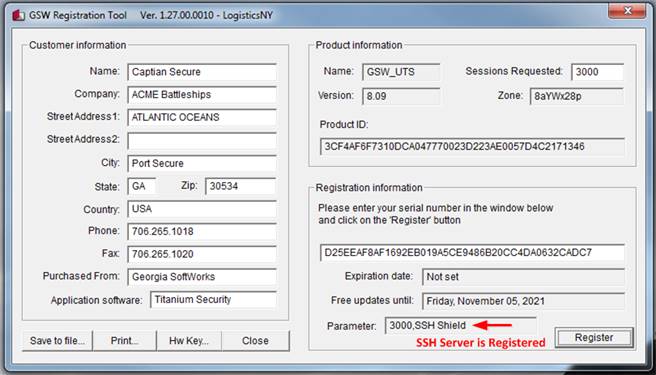The height and width of the screenshot is (375, 656).
Task: Select the Sessions Requested field
Action: click(x=597, y=72)
